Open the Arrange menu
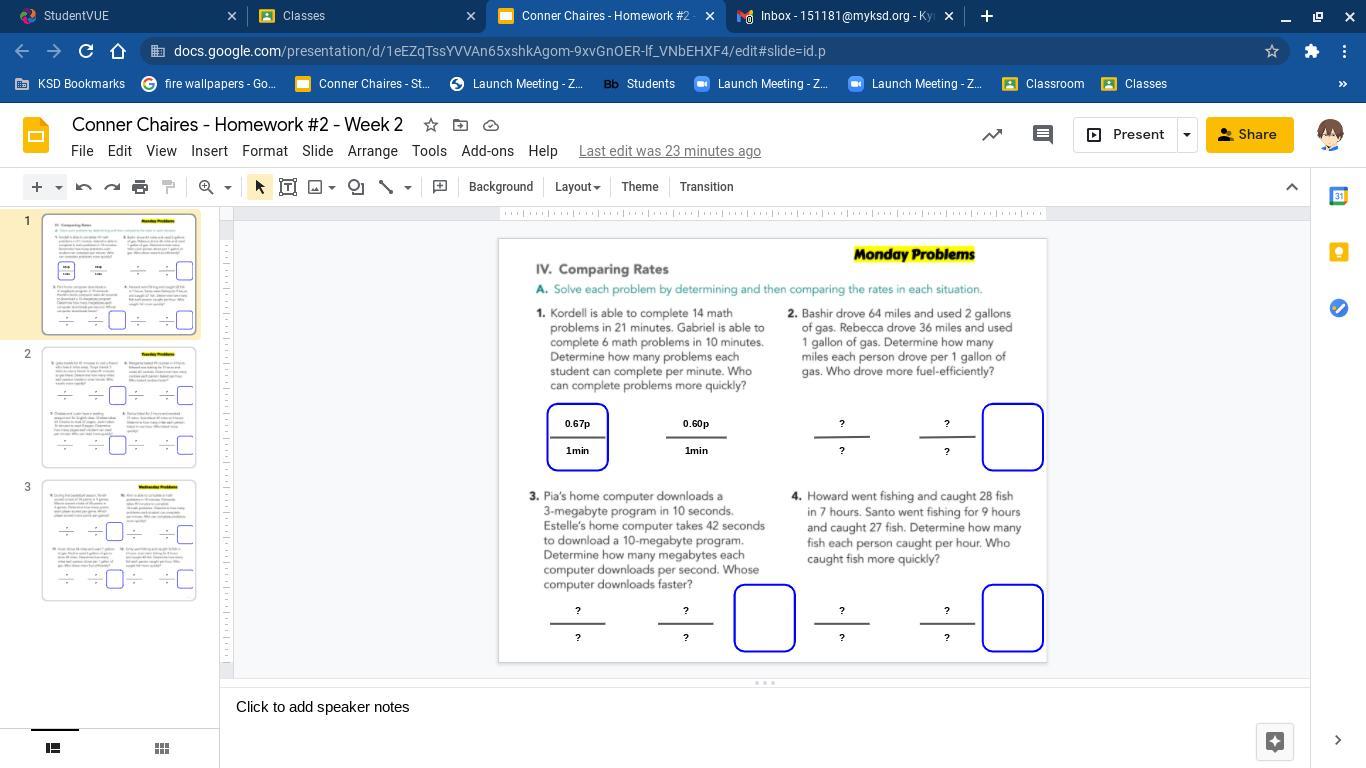Image resolution: width=1366 pixels, height=768 pixels. point(372,151)
